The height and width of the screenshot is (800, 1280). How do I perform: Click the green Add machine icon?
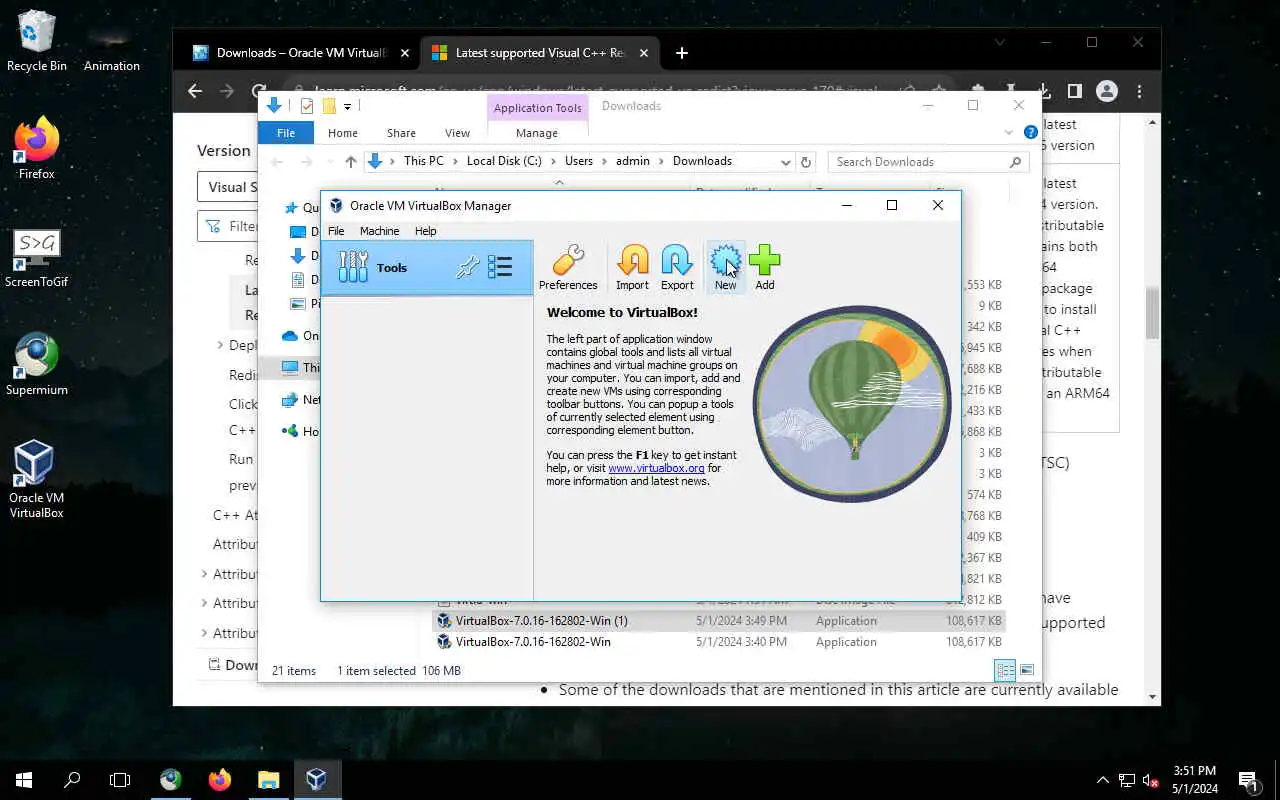(x=765, y=268)
